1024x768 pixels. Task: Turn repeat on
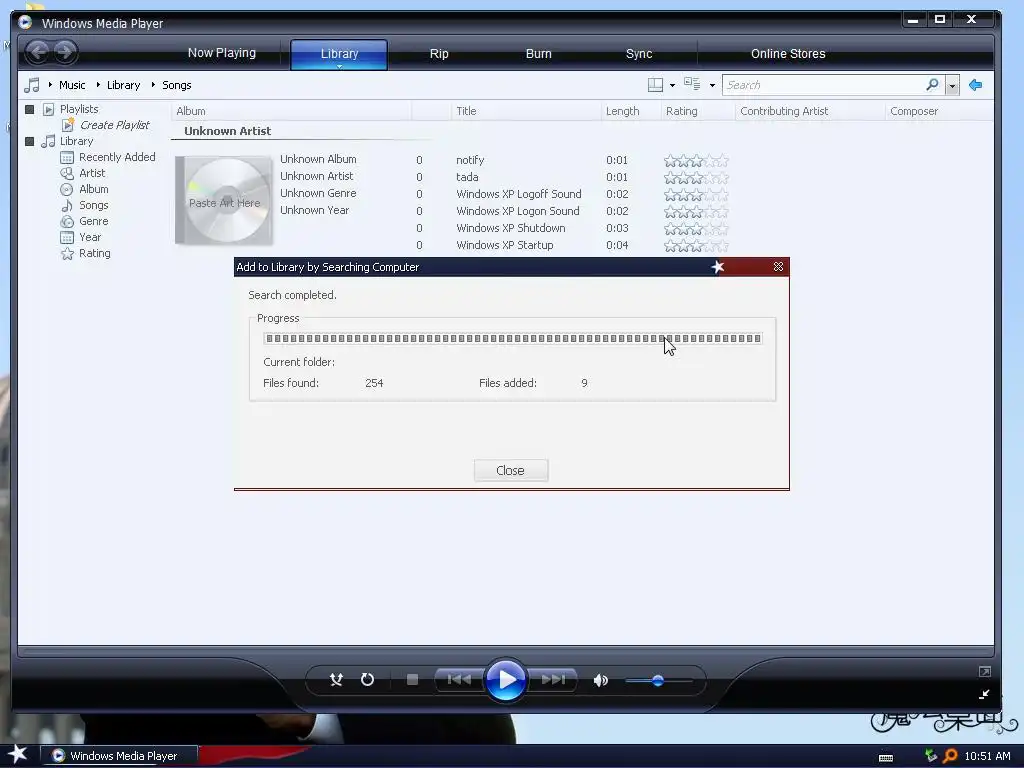click(368, 680)
